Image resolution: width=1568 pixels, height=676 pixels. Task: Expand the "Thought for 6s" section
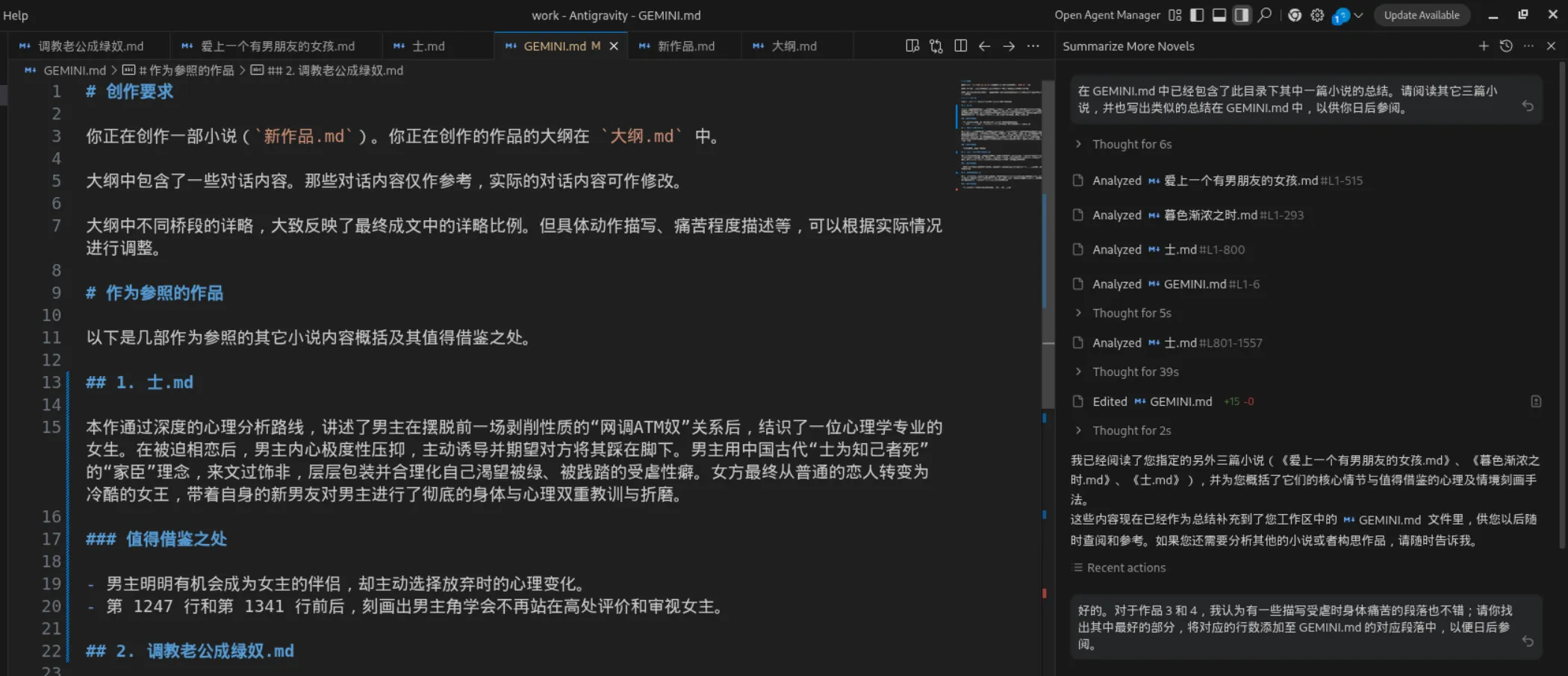1131,144
